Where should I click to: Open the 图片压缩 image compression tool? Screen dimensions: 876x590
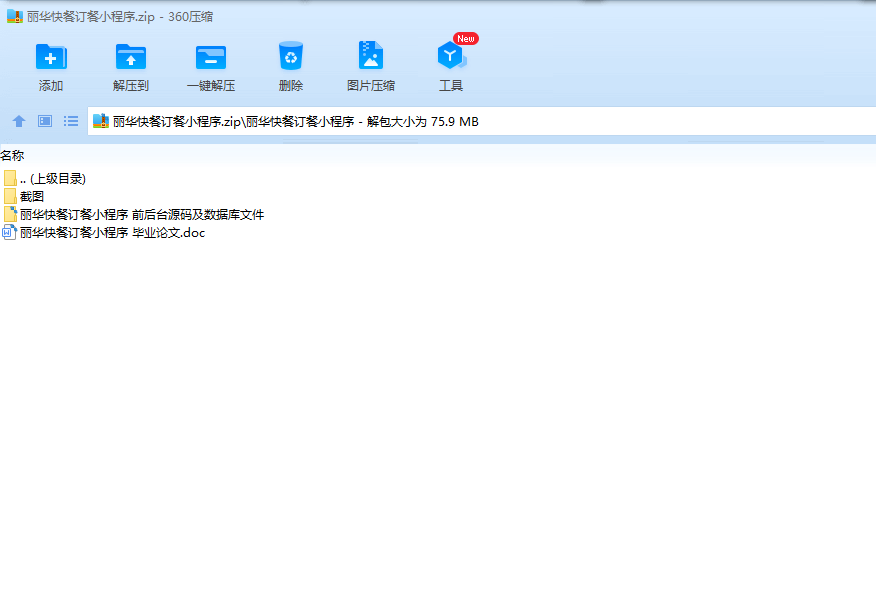pyautogui.click(x=370, y=55)
